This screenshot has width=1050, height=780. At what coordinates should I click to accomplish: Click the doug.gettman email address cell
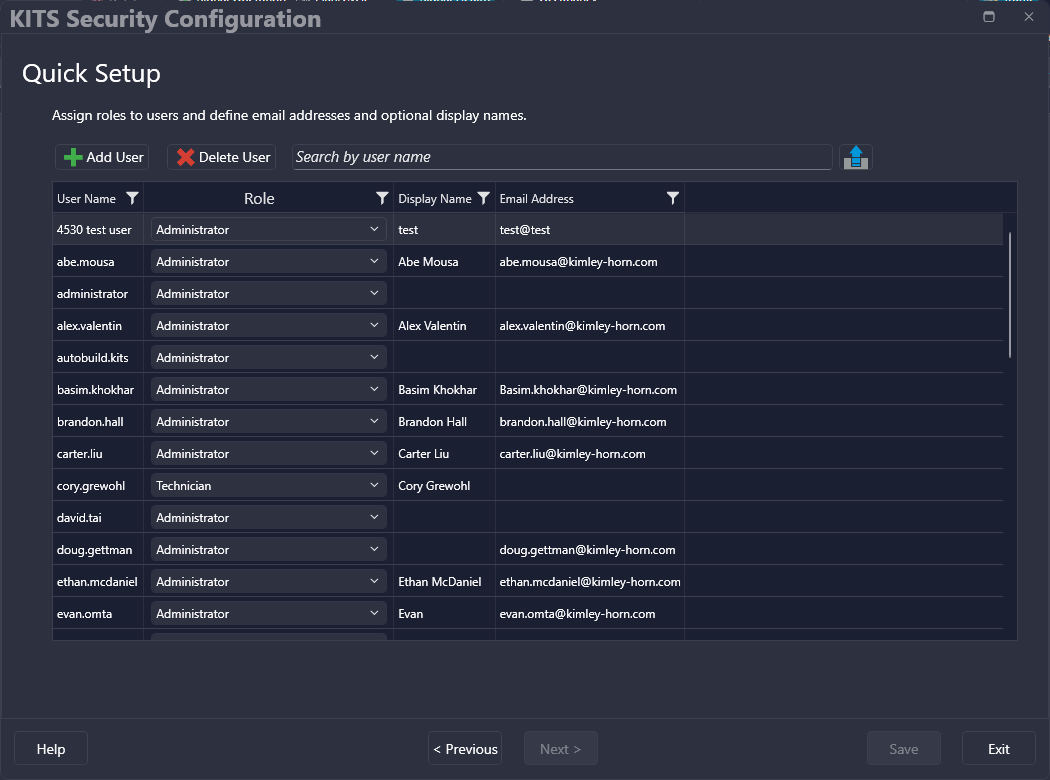click(588, 550)
